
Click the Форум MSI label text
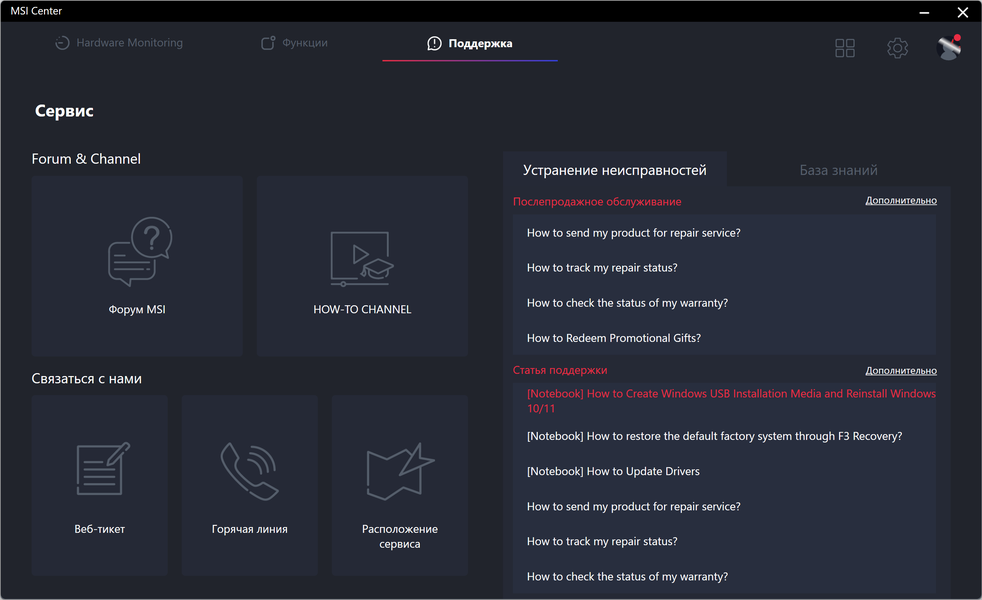pos(137,309)
